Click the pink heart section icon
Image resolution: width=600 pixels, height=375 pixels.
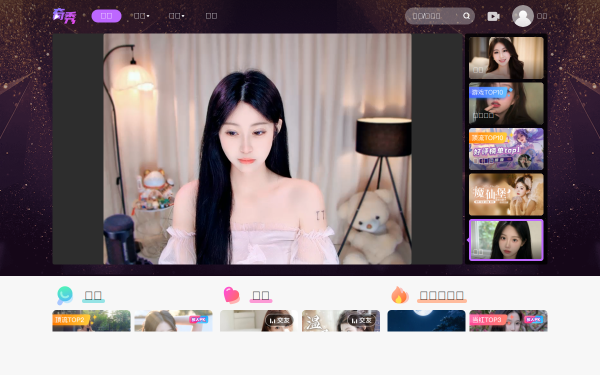(x=232, y=295)
